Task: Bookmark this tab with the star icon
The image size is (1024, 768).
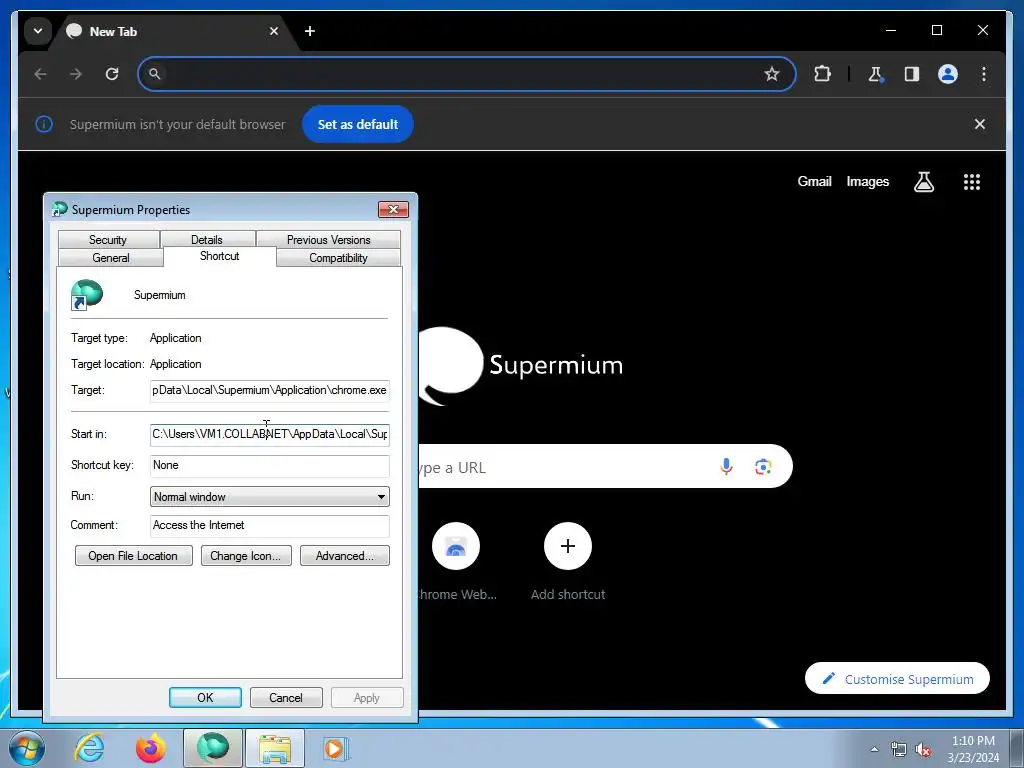Action: coord(772,74)
